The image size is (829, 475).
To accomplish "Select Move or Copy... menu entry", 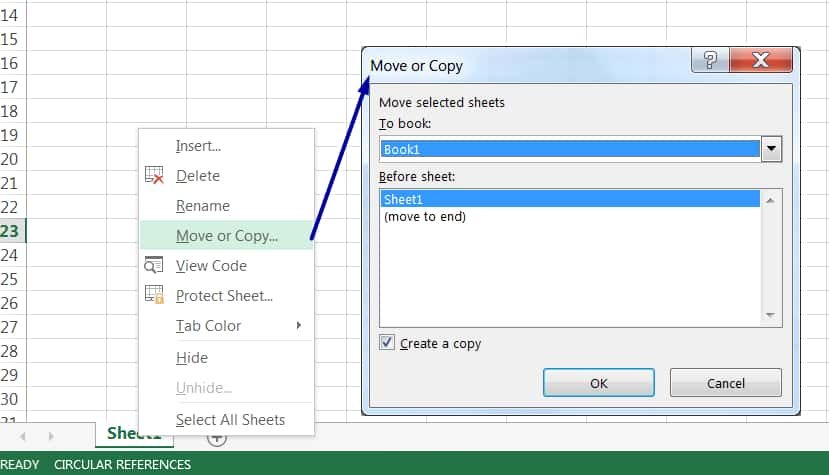I will click(x=227, y=235).
